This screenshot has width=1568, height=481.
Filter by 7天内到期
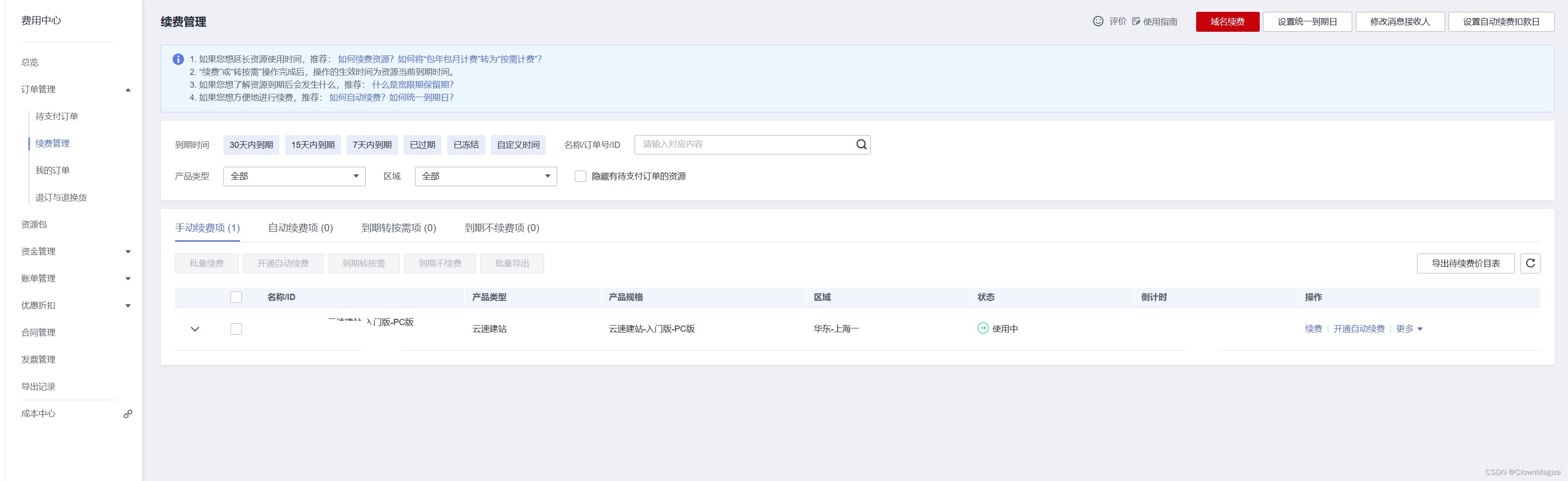coord(372,145)
